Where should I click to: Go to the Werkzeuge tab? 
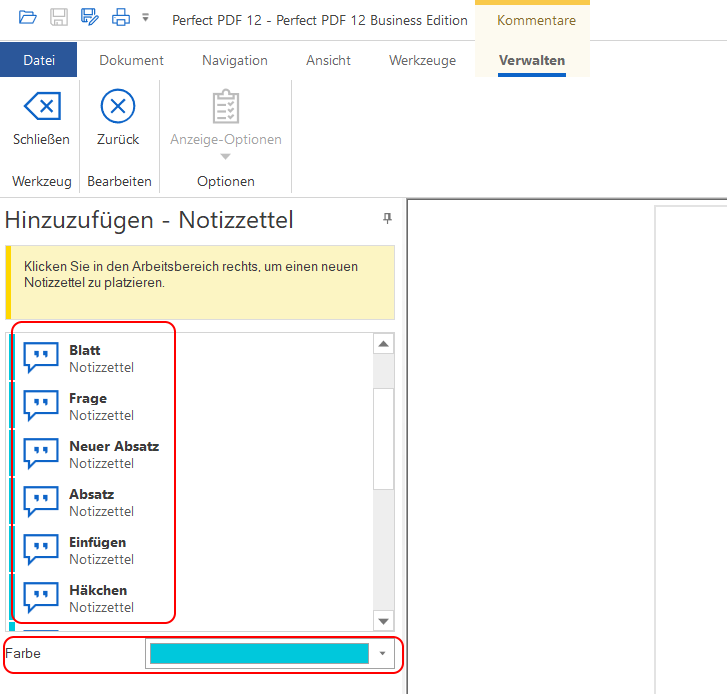422,60
